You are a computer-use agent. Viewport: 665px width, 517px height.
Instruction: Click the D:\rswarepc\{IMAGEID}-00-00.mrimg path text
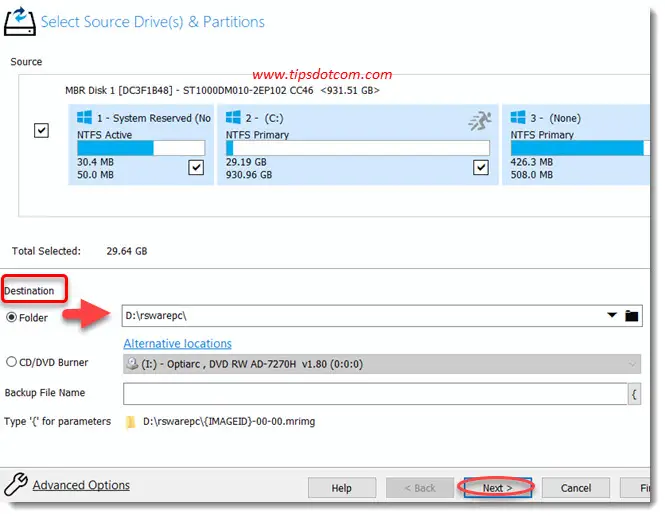tap(229, 422)
